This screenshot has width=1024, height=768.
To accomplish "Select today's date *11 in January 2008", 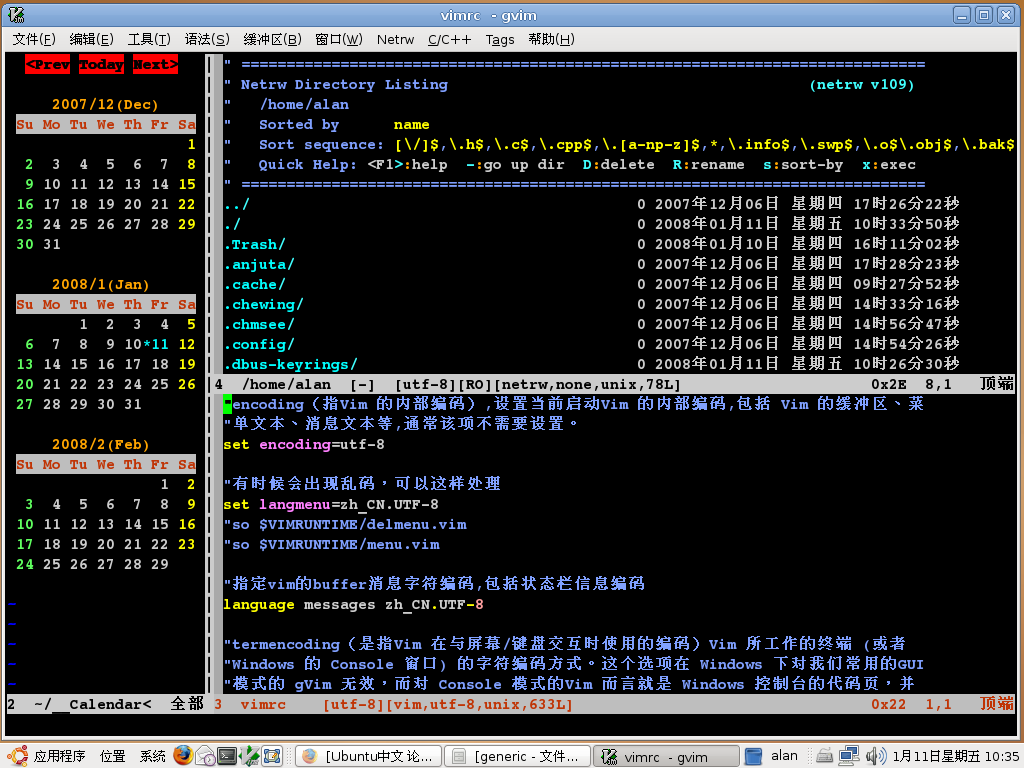I will (x=155, y=344).
